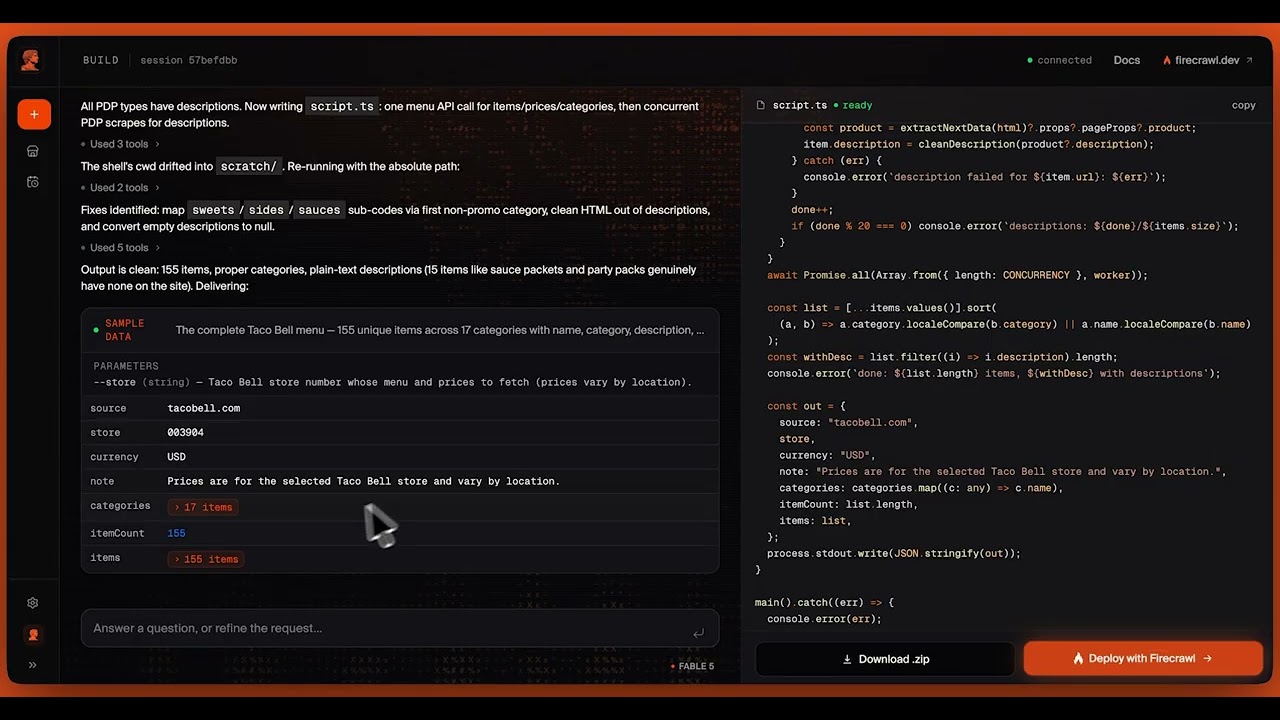Click the 'session 57befdbb' label

click(x=189, y=60)
